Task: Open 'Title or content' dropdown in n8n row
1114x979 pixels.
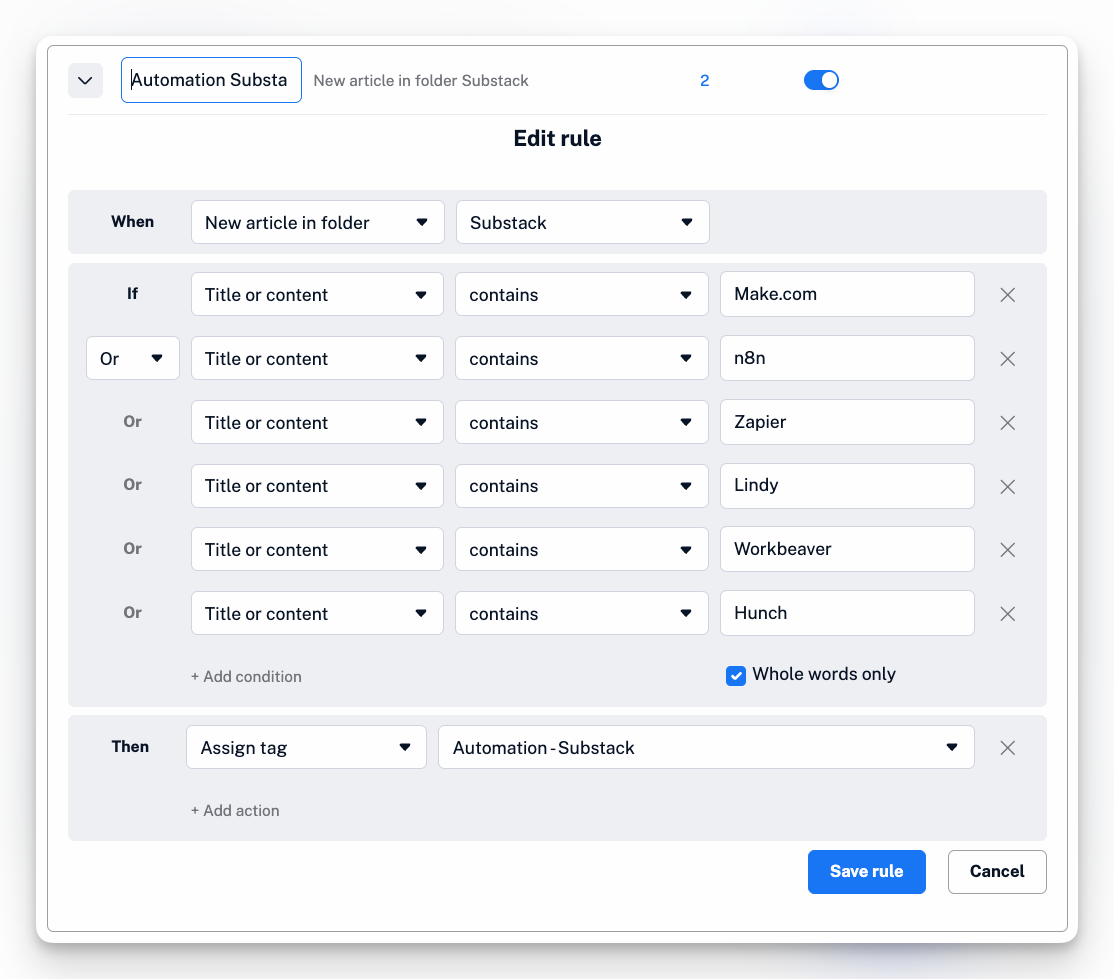Action: (x=318, y=358)
